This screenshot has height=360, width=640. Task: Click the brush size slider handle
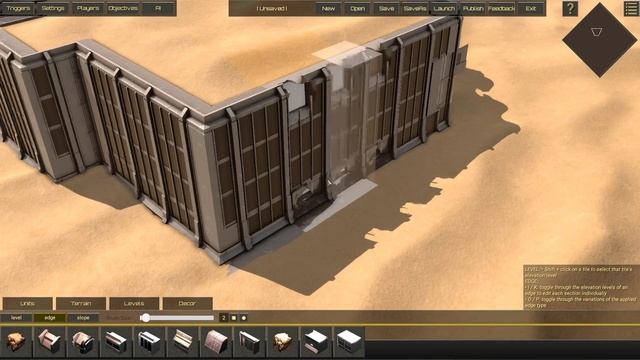click(145, 318)
